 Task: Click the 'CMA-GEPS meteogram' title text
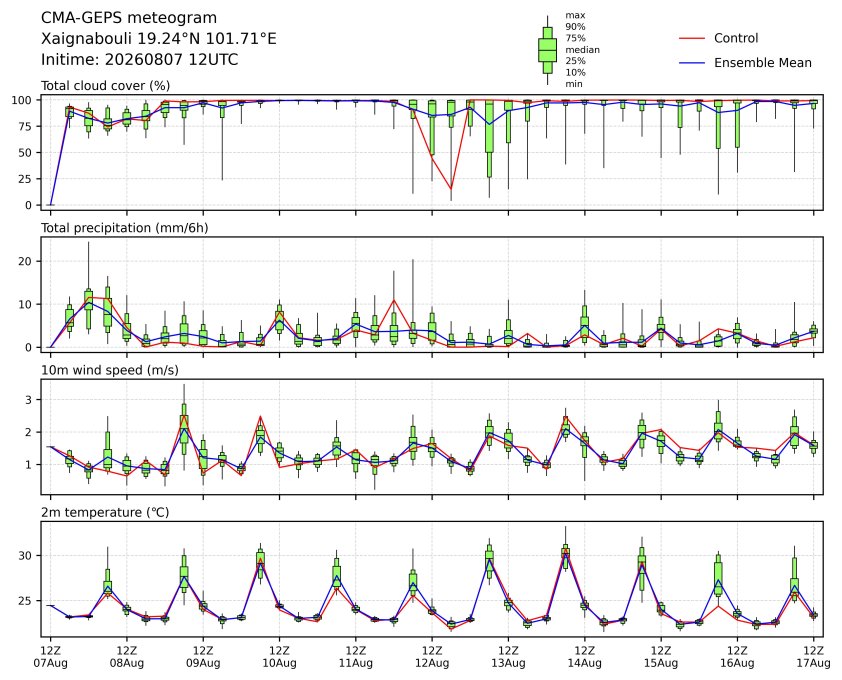tap(129, 18)
